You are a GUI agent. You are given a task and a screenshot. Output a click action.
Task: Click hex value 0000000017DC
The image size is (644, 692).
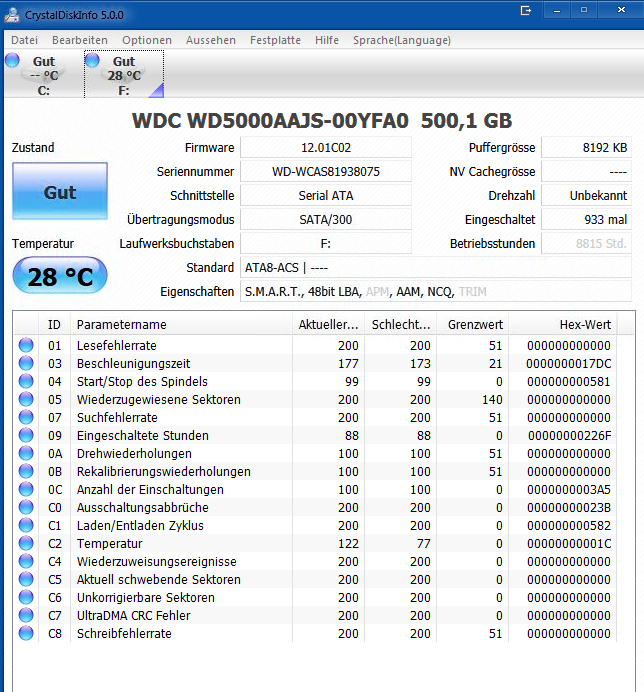point(569,364)
